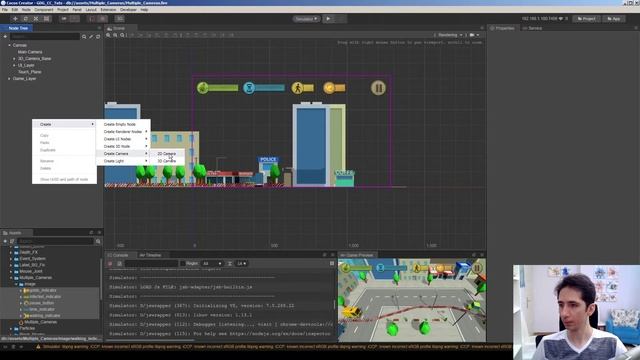
Task: Open Create Renderer Nodes submenu
Action: (x=123, y=132)
